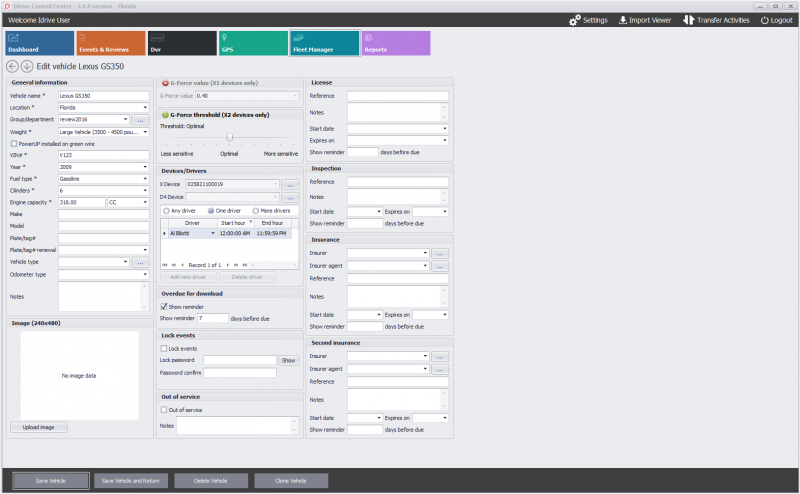Click the Save Vehicle button

point(51,481)
